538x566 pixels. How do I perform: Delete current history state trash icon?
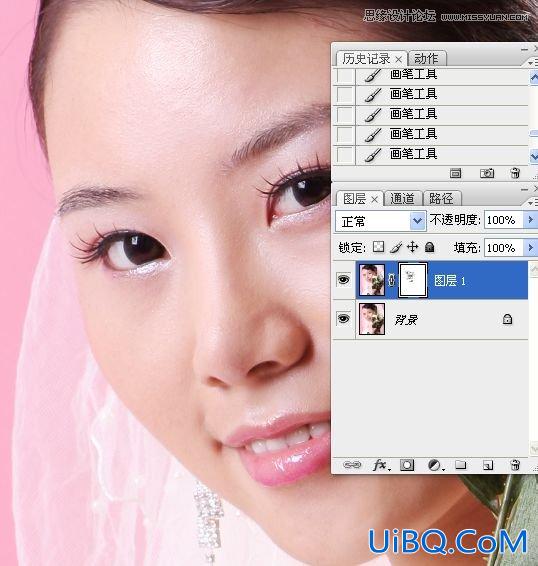(x=515, y=173)
